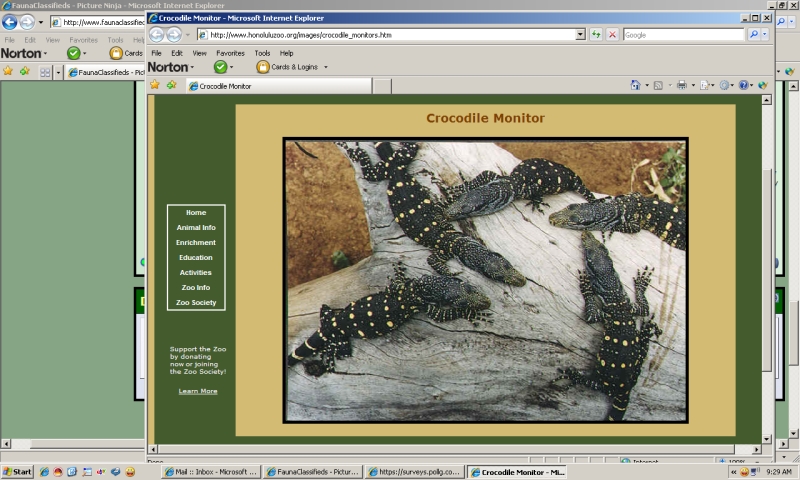
Task: Open the Page toolbar icon
Action: (x=705, y=85)
